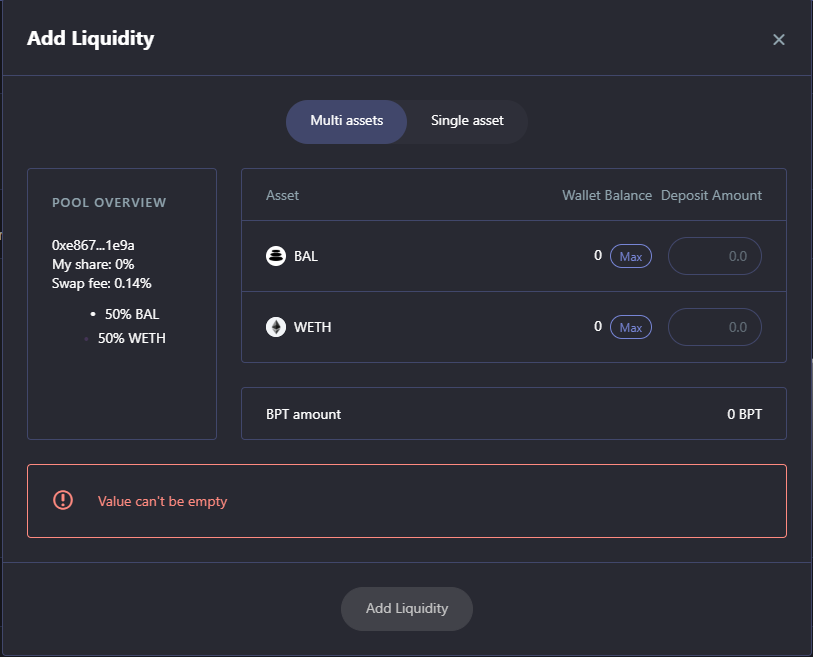This screenshot has width=813, height=657.
Task: Click the Wallet Balance column header
Action: tap(606, 195)
